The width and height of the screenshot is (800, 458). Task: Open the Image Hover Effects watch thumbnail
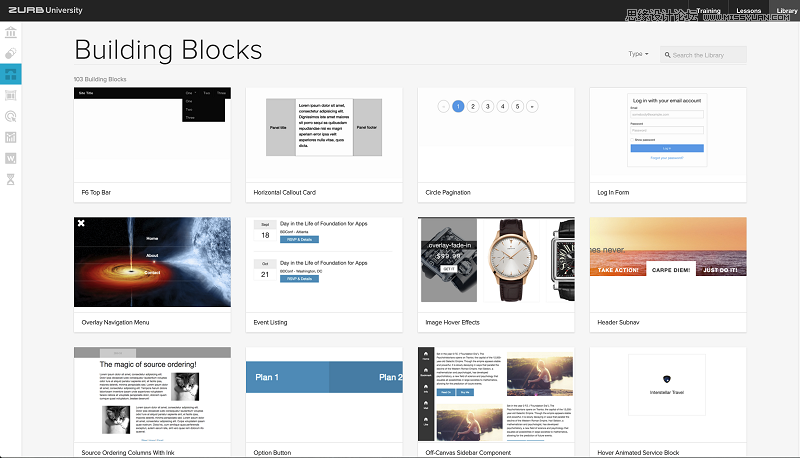[497, 260]
